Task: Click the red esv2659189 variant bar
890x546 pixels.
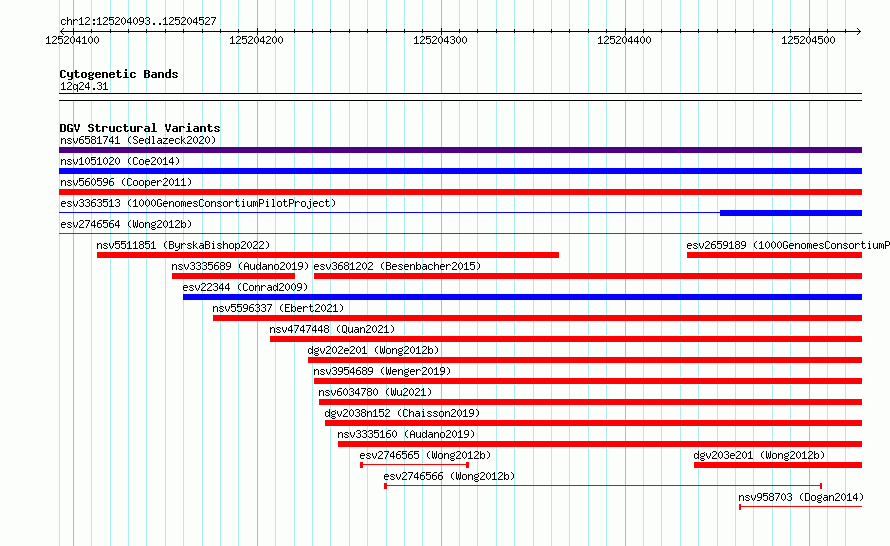Action: [x=774, y=255]
